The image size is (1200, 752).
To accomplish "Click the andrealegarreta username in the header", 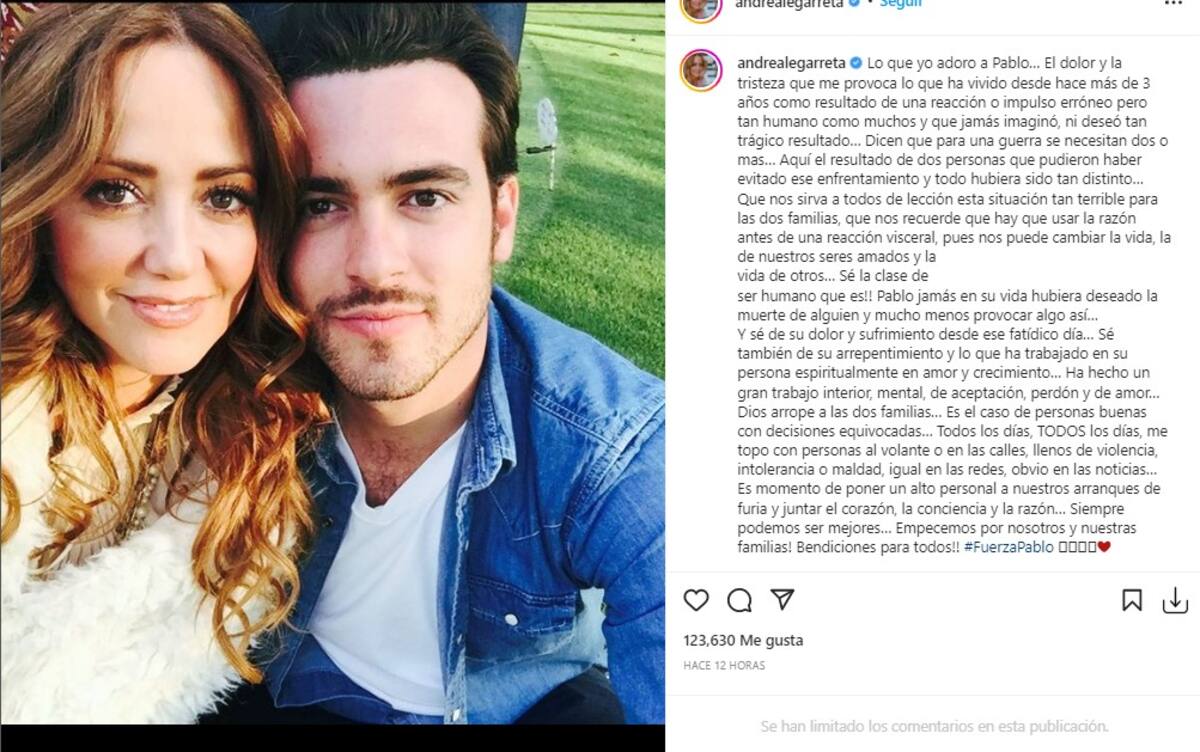I will click(x=790, y=4).
